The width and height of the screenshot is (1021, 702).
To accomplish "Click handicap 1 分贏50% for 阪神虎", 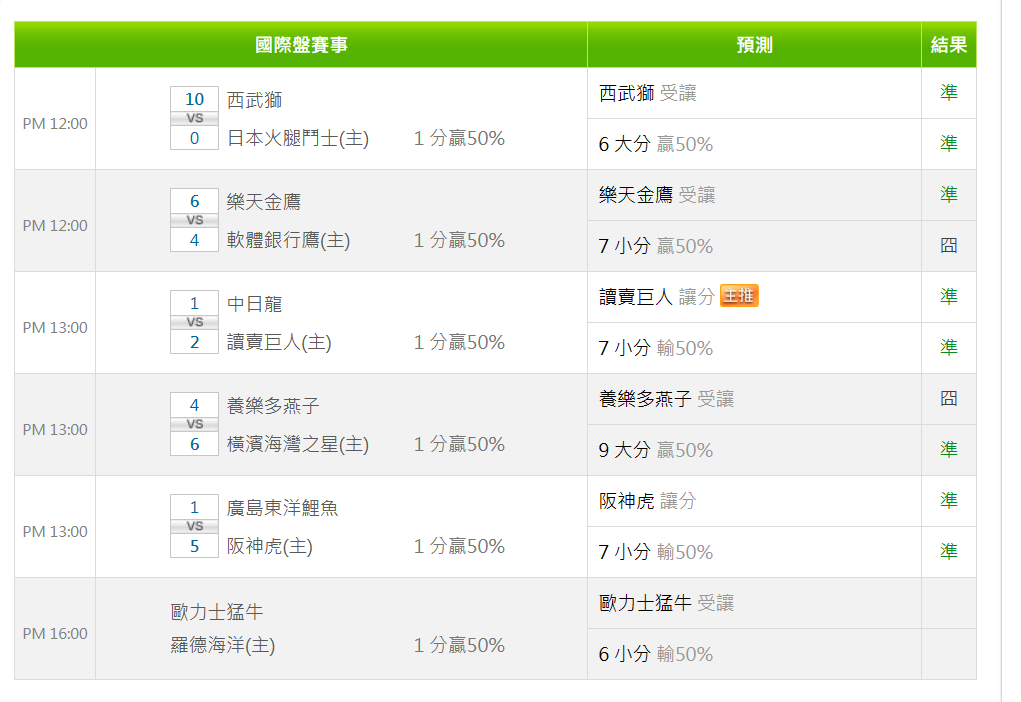I will tap(459, 546).
